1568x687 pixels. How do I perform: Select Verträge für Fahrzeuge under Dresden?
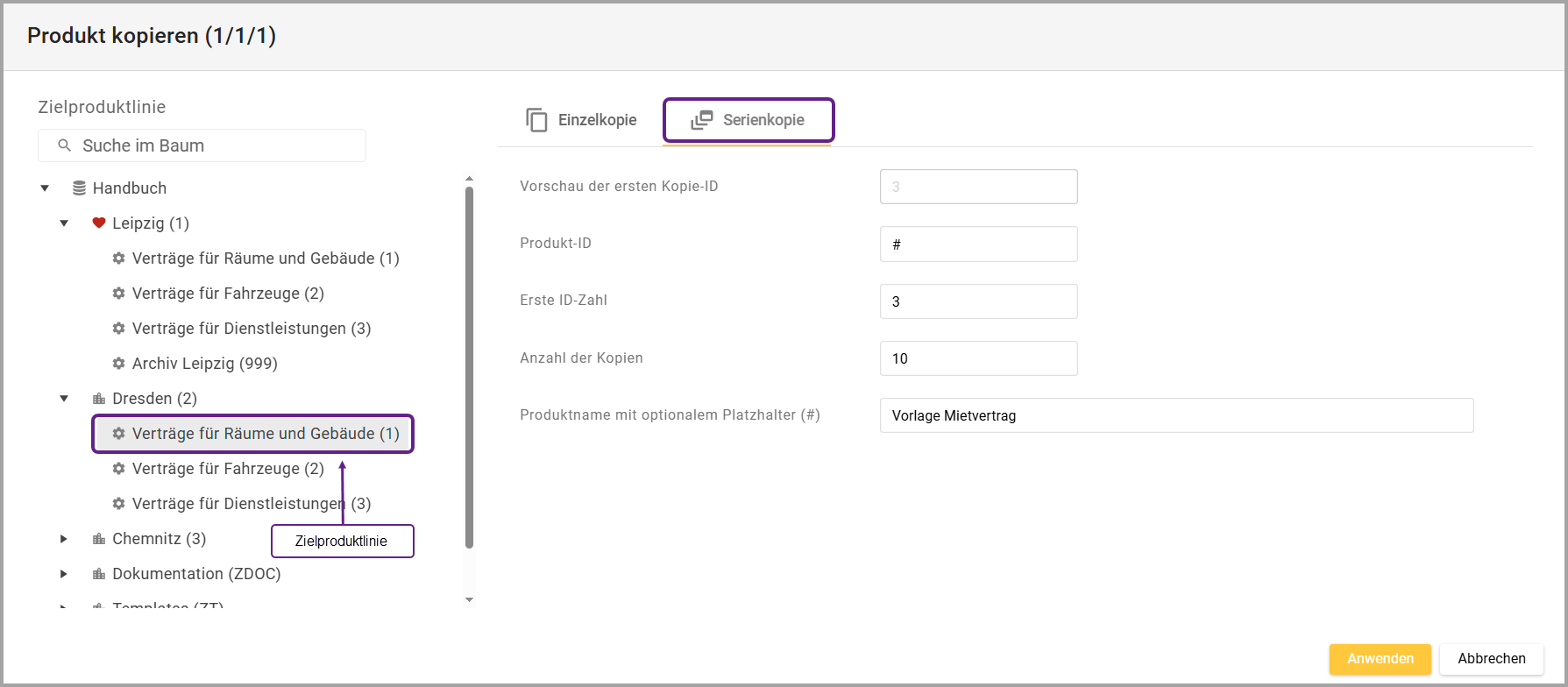228,469
